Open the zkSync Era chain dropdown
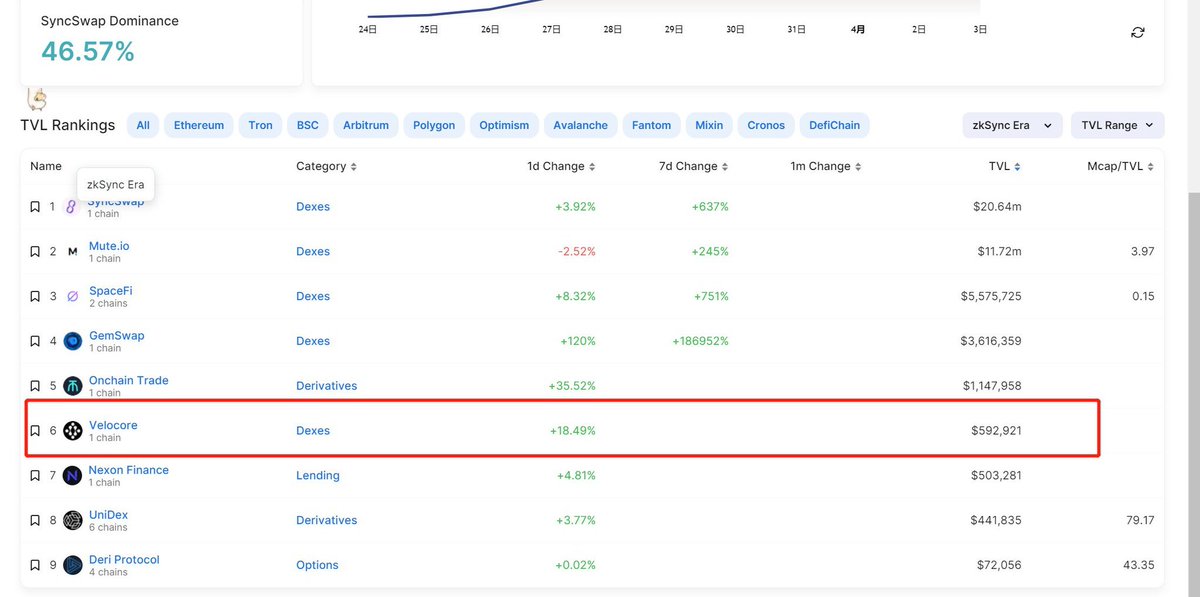This screenshot has width=1200, height=597. [1011, 125]
